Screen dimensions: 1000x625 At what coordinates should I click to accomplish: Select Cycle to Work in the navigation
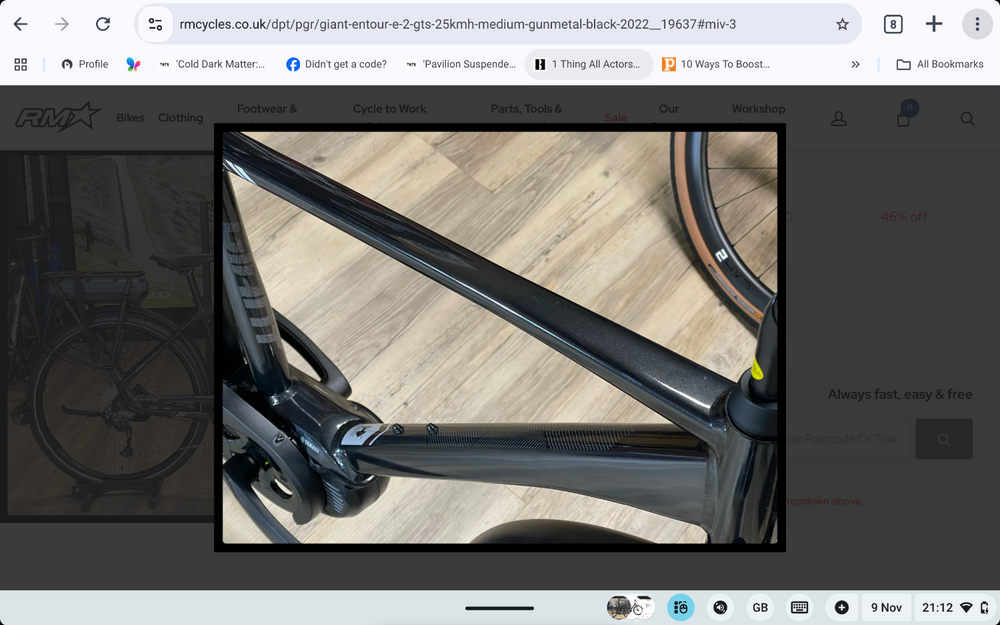coord(389,109)
